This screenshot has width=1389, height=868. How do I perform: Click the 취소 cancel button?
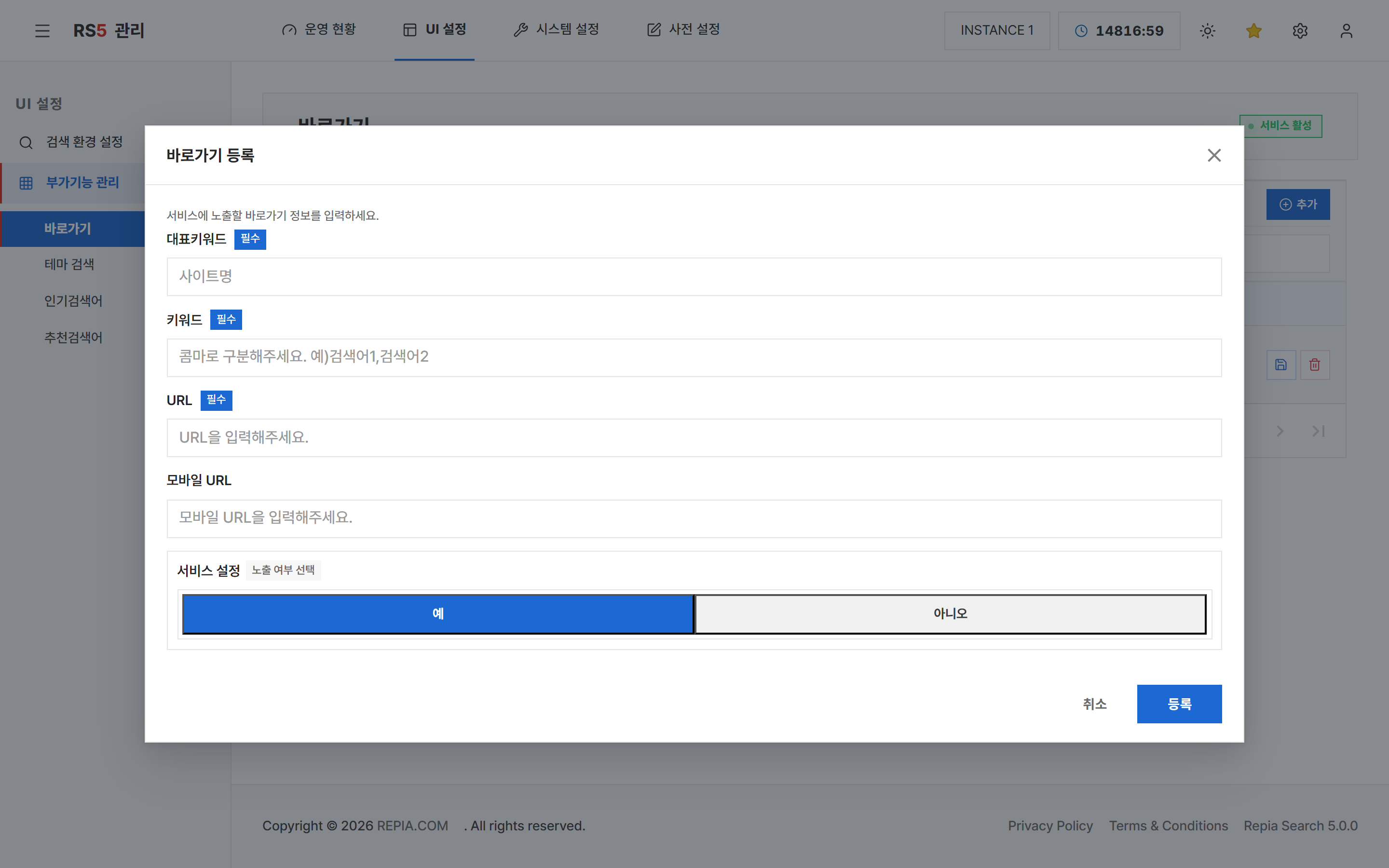point(1094,704)
